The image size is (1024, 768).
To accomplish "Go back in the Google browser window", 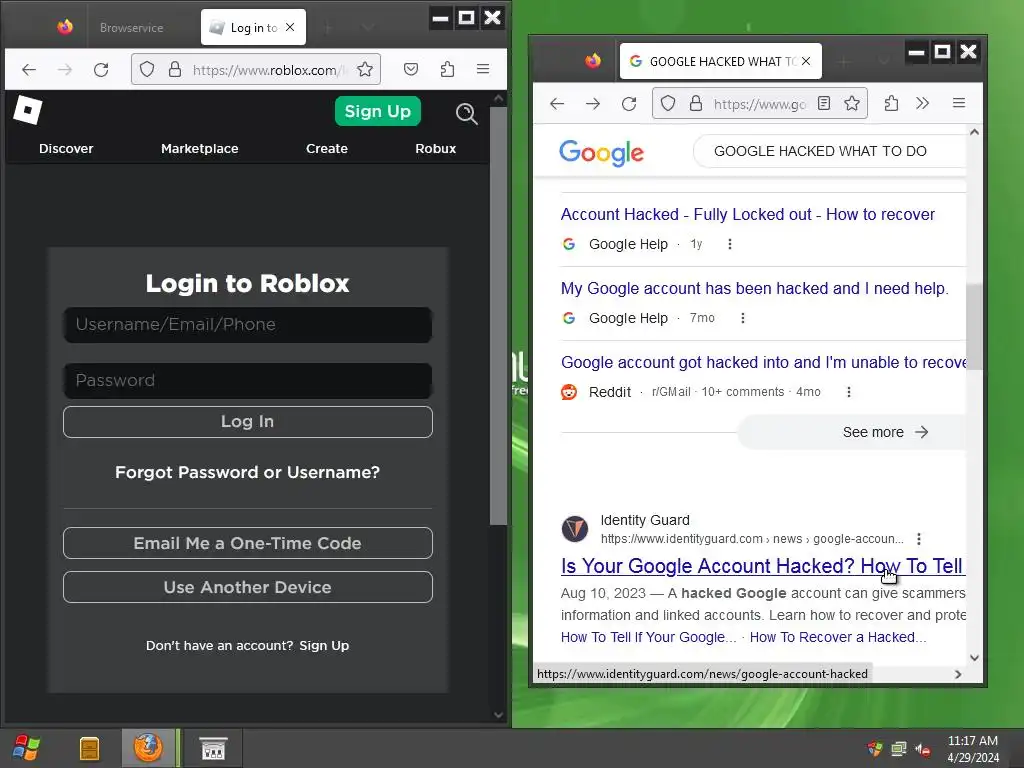I will tap(557, 103).
